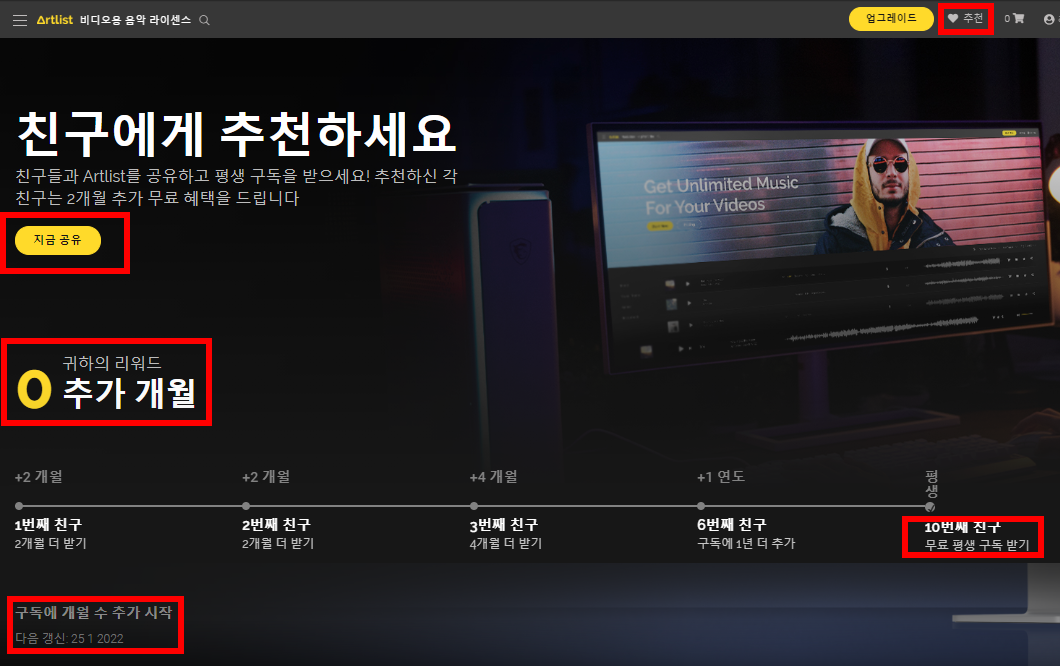This screenshot has width=1060, height=666.
Task: Select the 1번째 친구 timeline marker
Action: click(19, 506)
